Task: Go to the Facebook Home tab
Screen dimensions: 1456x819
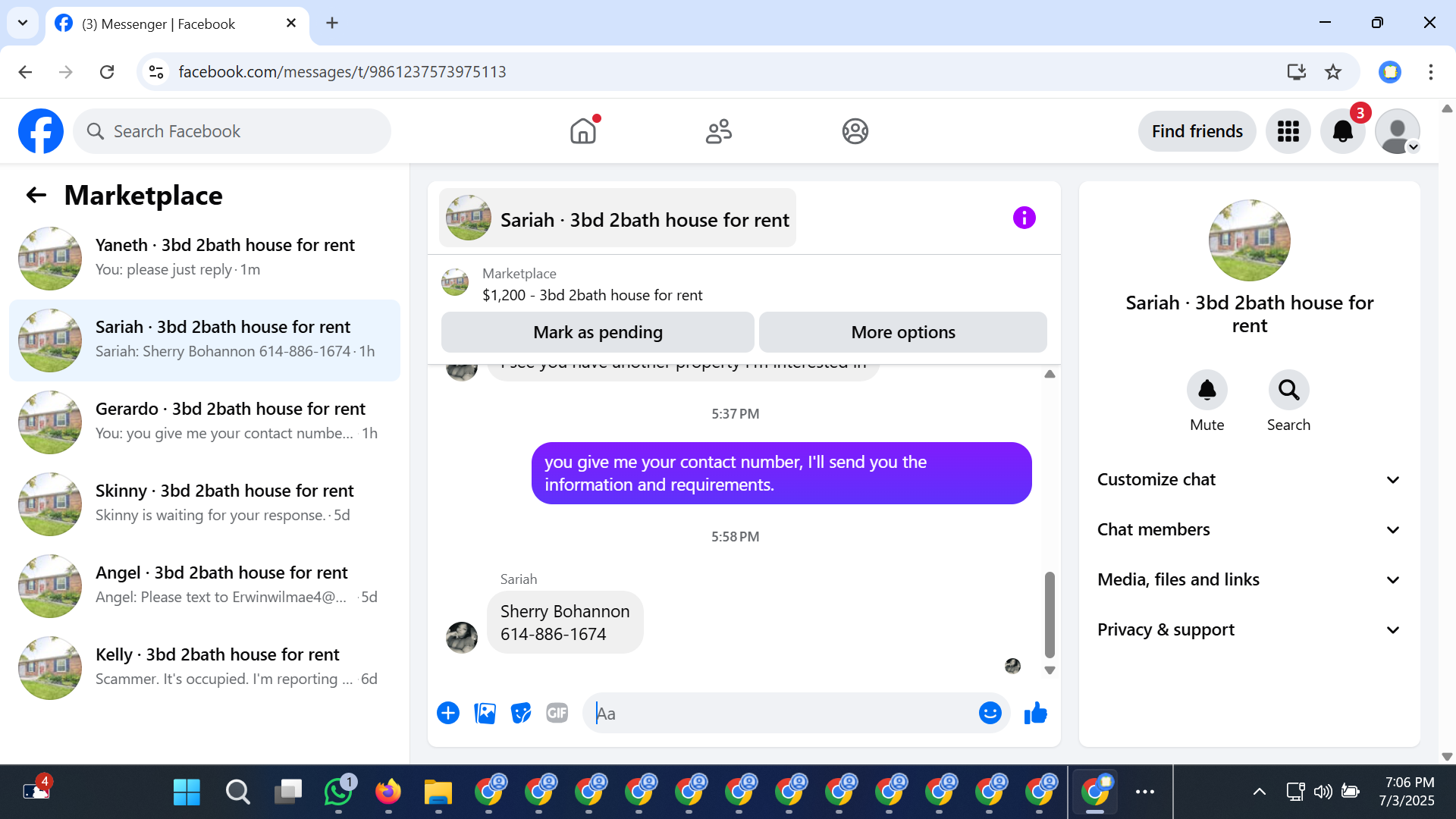Action: [x=583, y=132]
